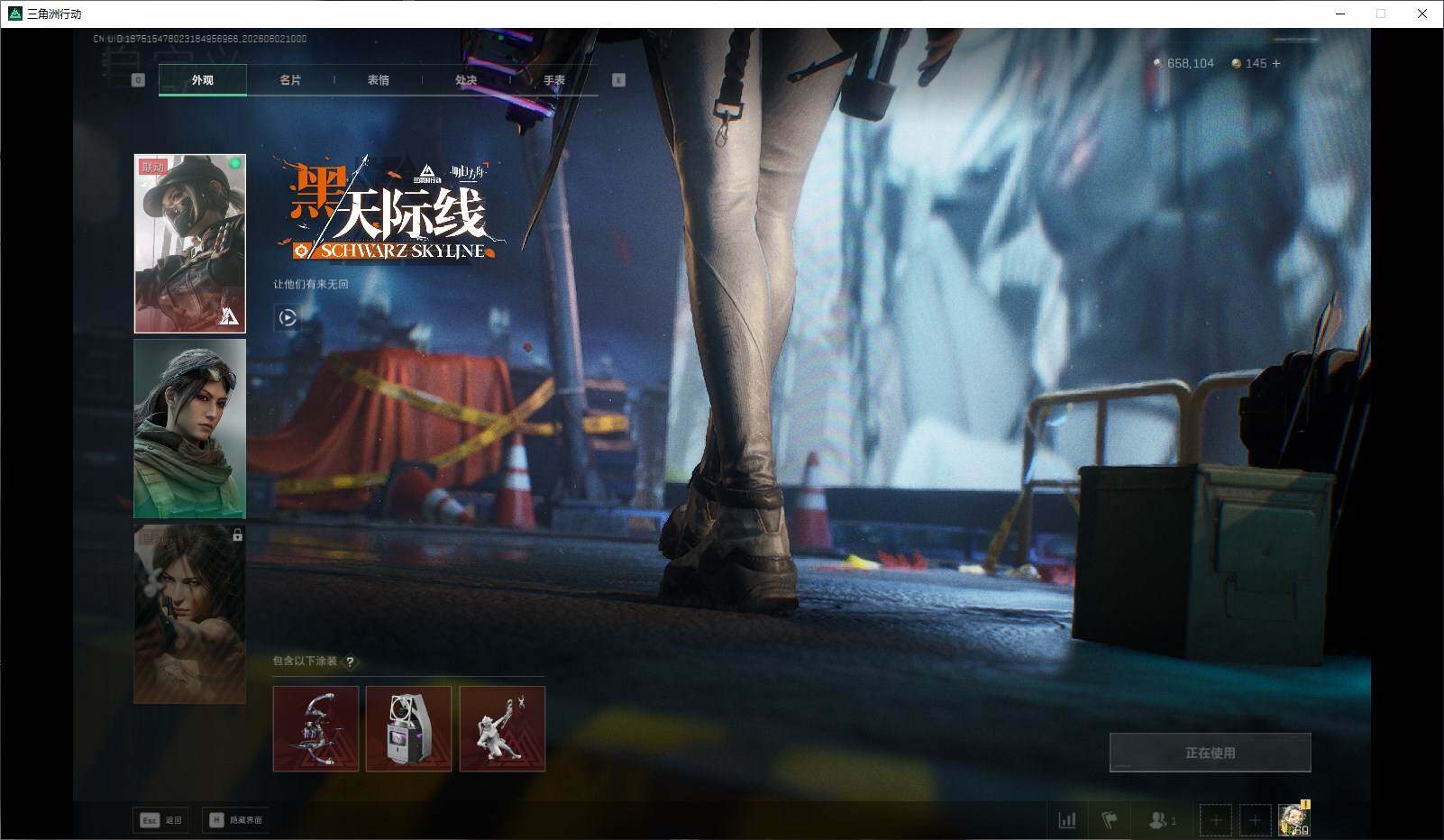Switch to the 名片 tab
This screenshot has width=1444, height=840.
pyautogui.click(x=290, y=80)
